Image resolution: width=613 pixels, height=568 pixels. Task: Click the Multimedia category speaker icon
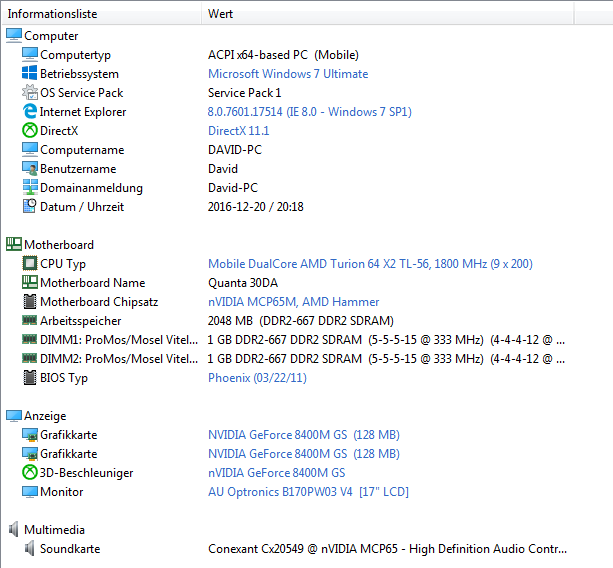pos(14,529)
